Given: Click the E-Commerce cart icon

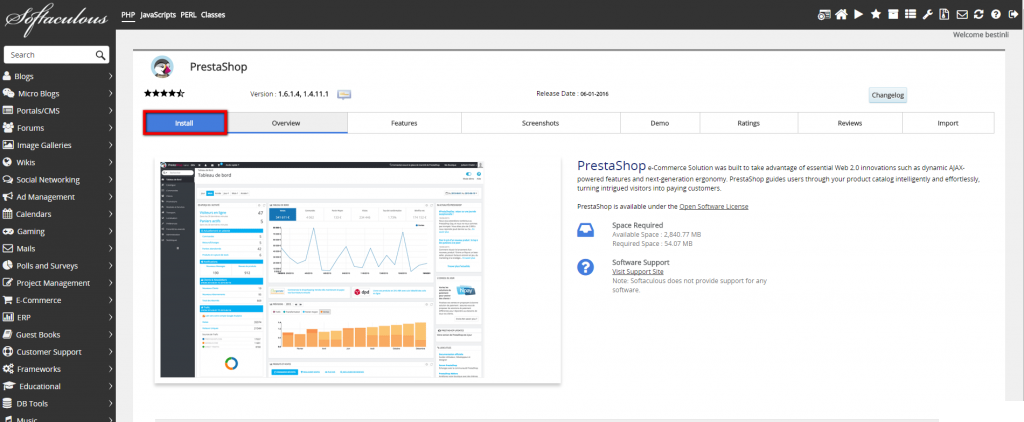Looking at the screenshot, I should tap(8, 300).
